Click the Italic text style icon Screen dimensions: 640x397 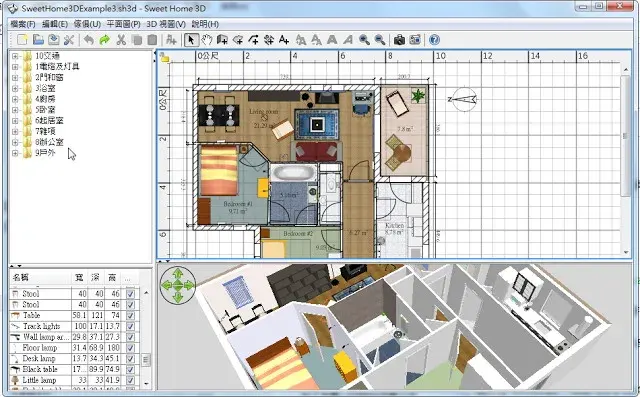[348, 40]
